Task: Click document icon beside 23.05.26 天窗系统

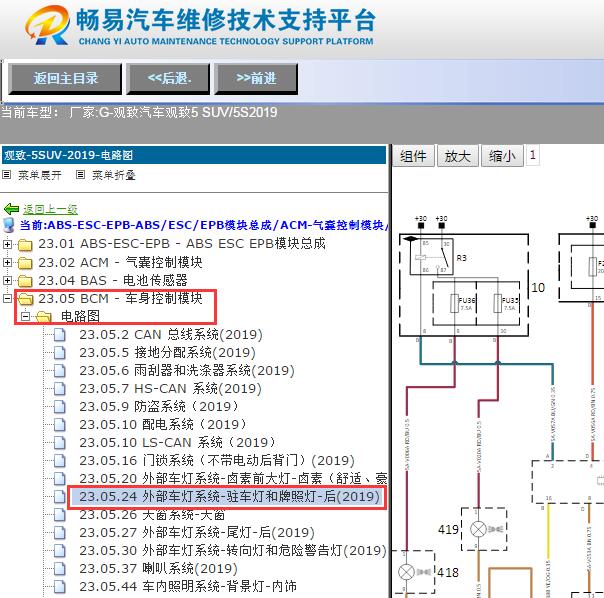Action: point(60,515)
